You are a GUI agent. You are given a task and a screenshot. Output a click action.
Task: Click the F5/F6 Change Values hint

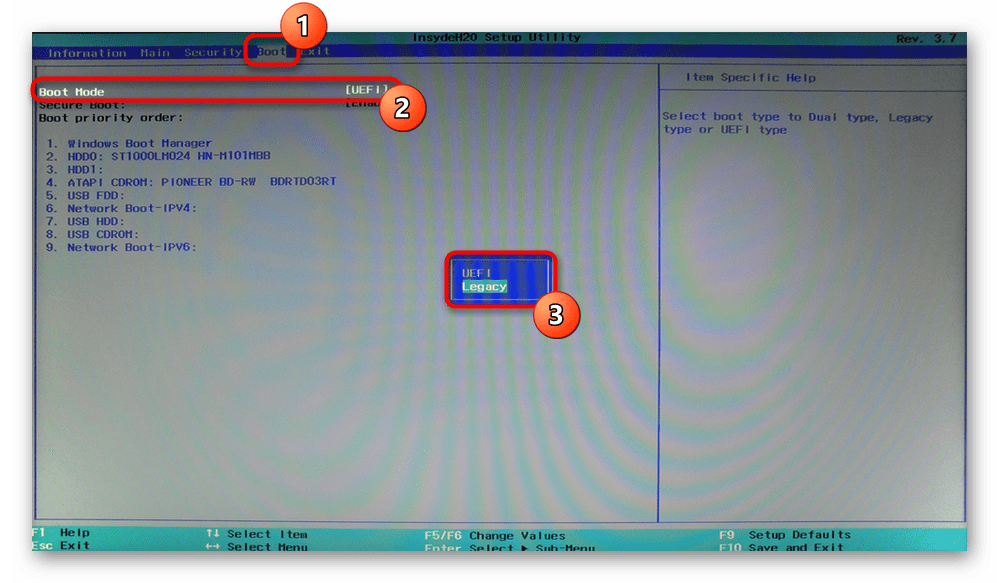pyautogui.click(x=495, y=536)
